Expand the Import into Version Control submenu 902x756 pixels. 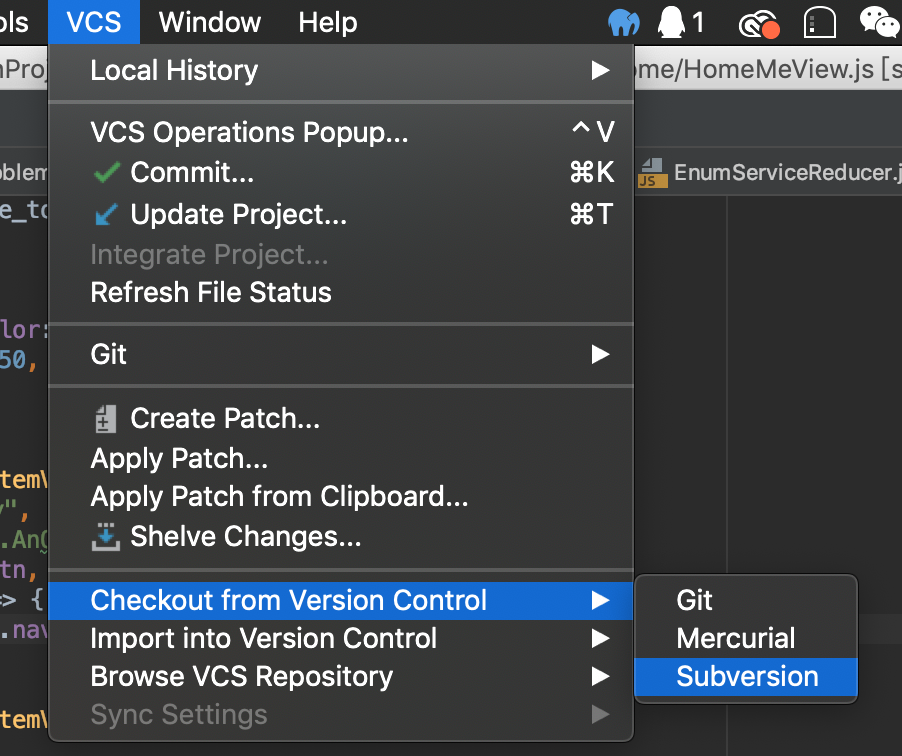coord(600,639)
